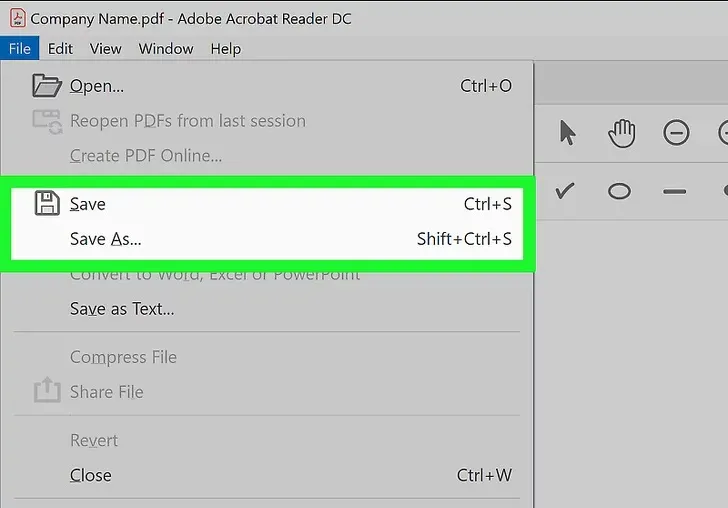The width and height of the screenshot is (728, 508).
Task: Choose the oval circle tool
Action: click(x=619, y=191)
